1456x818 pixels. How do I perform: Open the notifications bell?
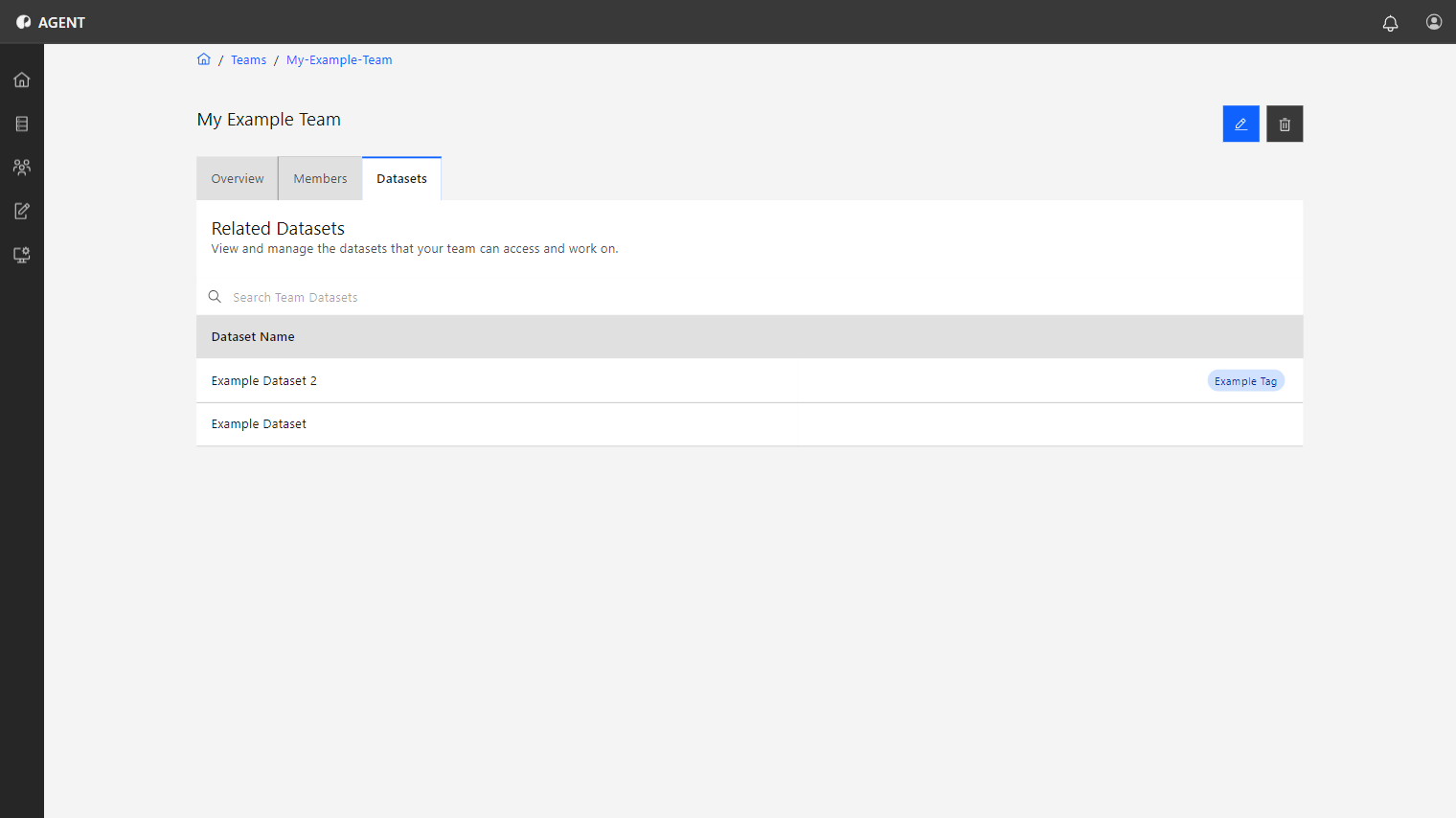[x=1390, y=22]
